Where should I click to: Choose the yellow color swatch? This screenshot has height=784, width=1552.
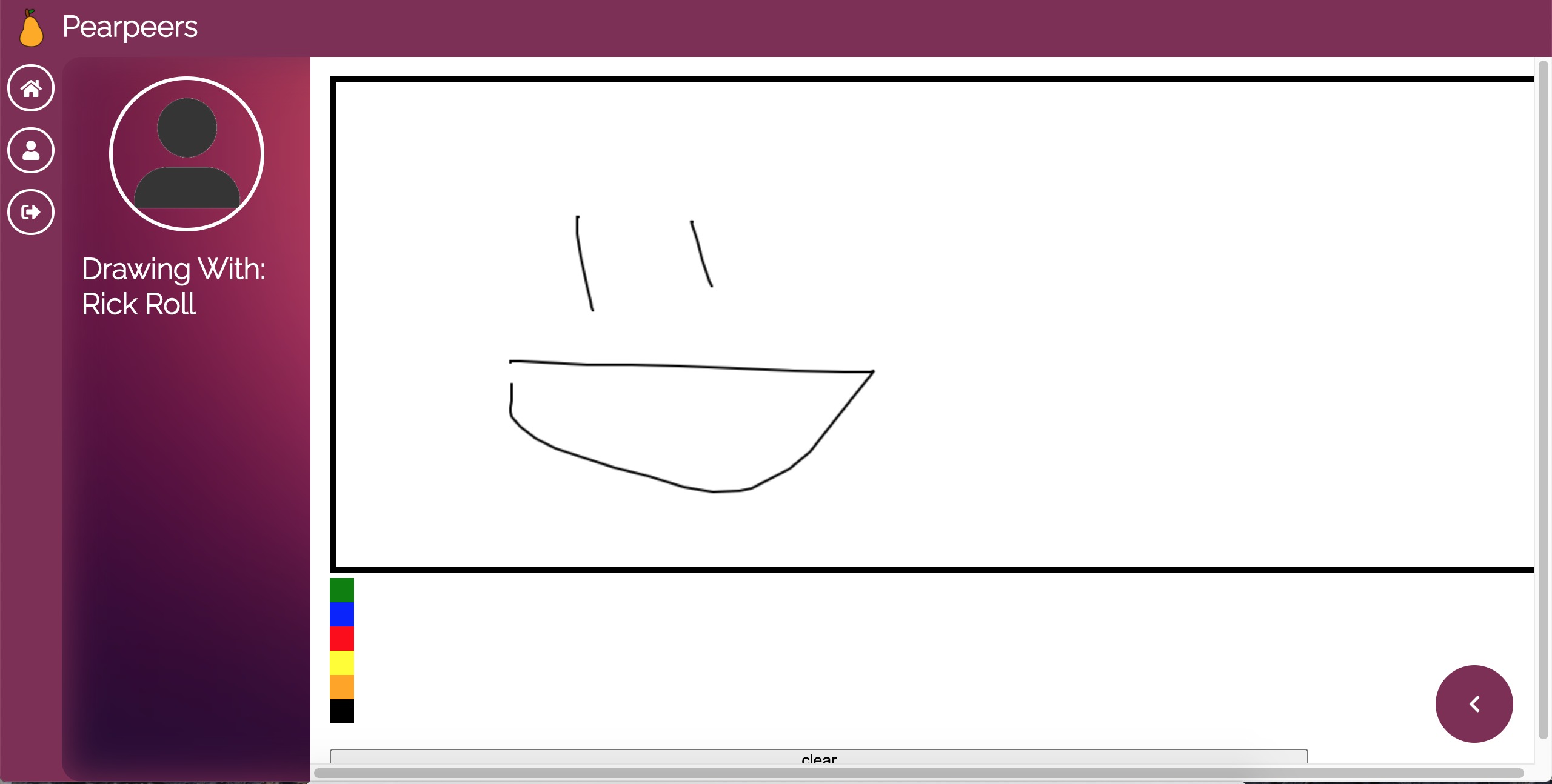pyautogui.click(x=342, y=663)
